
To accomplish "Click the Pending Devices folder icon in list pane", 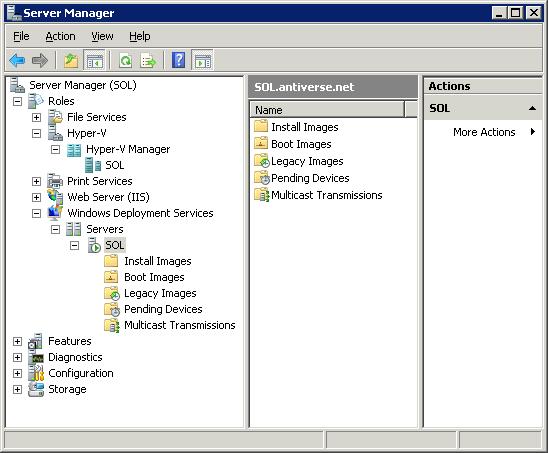I will [x=261, y=178].
